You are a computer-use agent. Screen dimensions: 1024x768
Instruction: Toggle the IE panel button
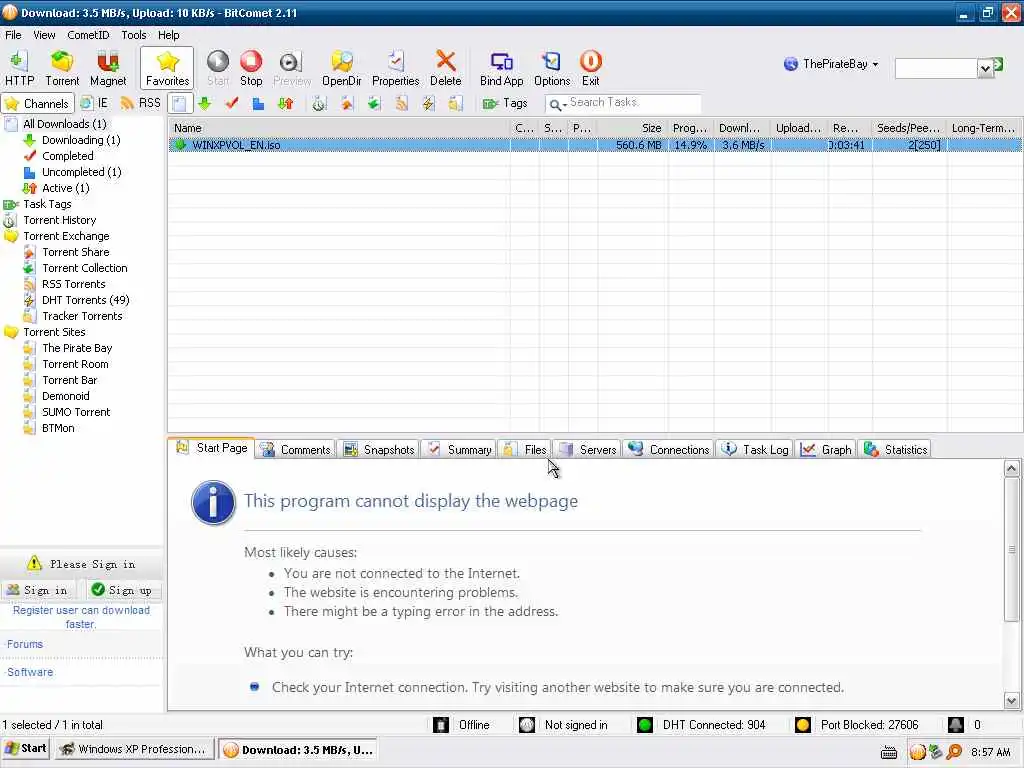click(x=94, y=103)
